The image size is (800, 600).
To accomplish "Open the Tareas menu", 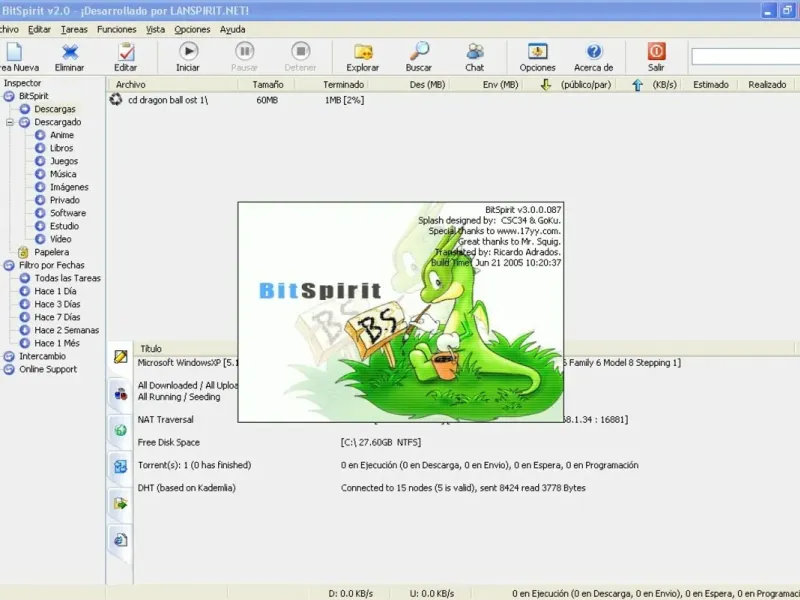I will point(74,30).
